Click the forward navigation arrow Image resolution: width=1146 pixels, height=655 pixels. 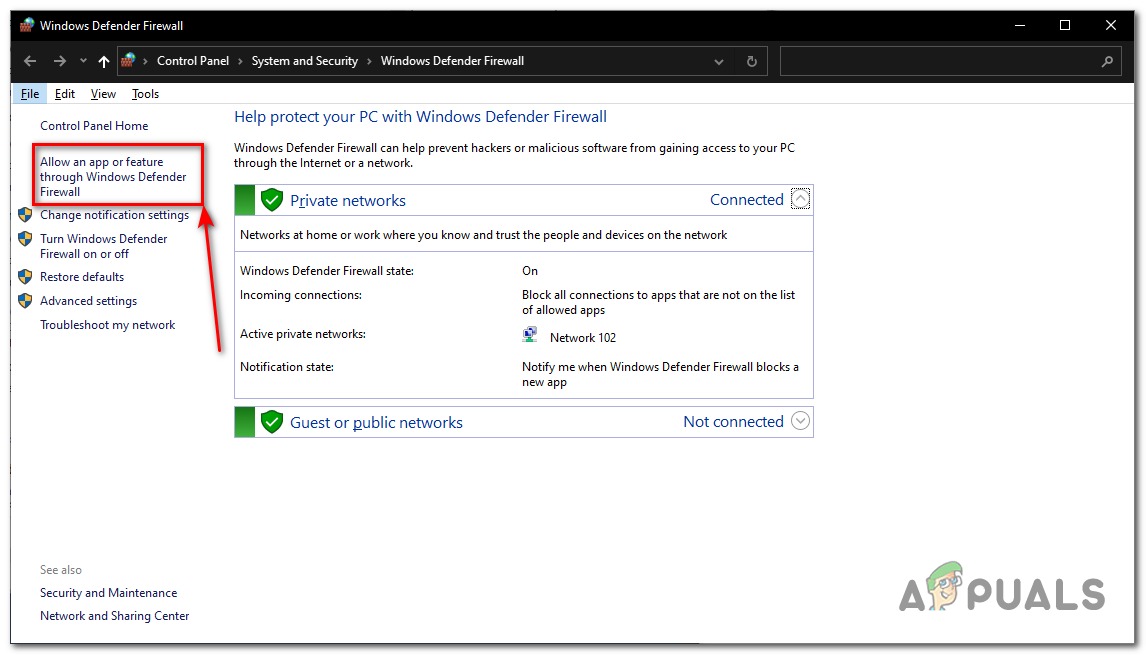(x=60, y=61)
